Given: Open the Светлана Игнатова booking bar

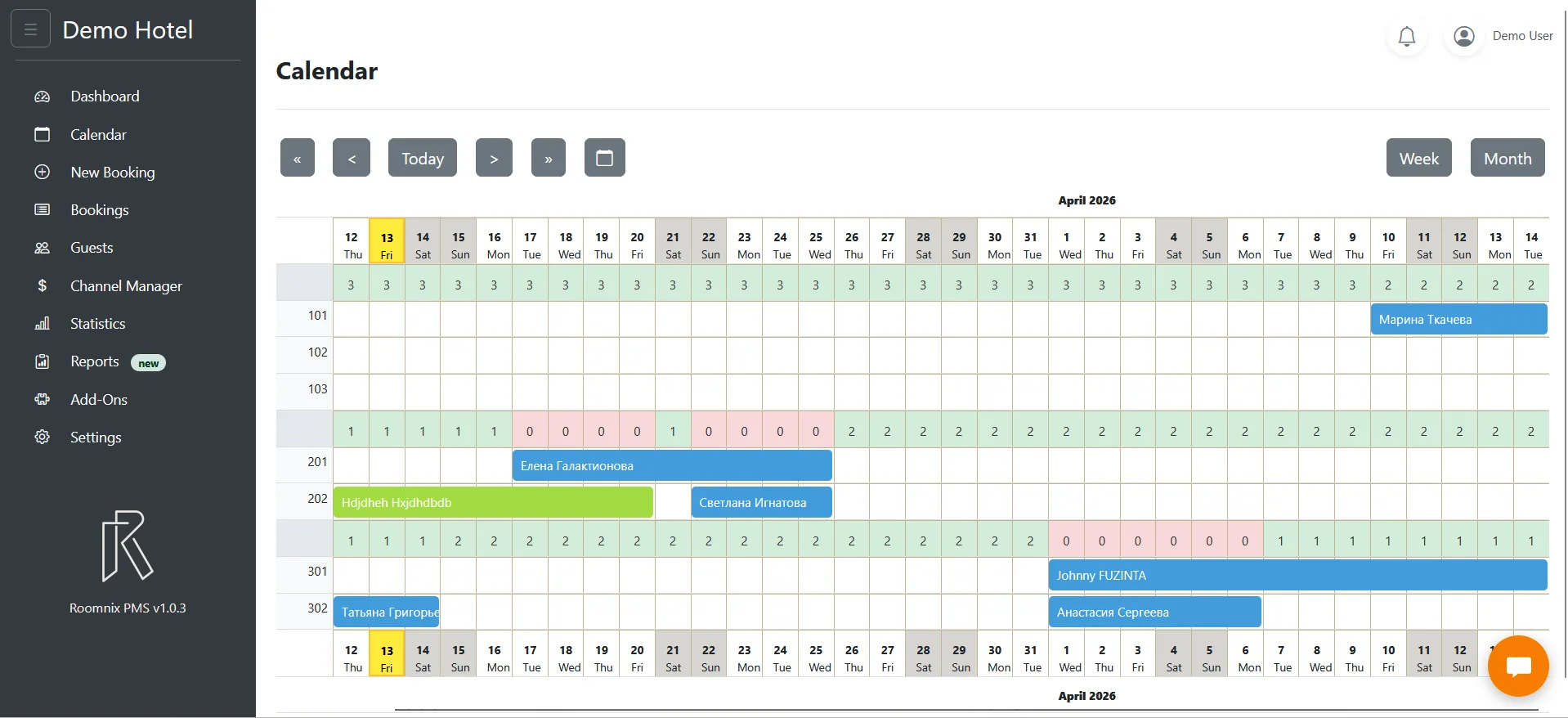Looking at the screenshot, I should click(762, 502).
